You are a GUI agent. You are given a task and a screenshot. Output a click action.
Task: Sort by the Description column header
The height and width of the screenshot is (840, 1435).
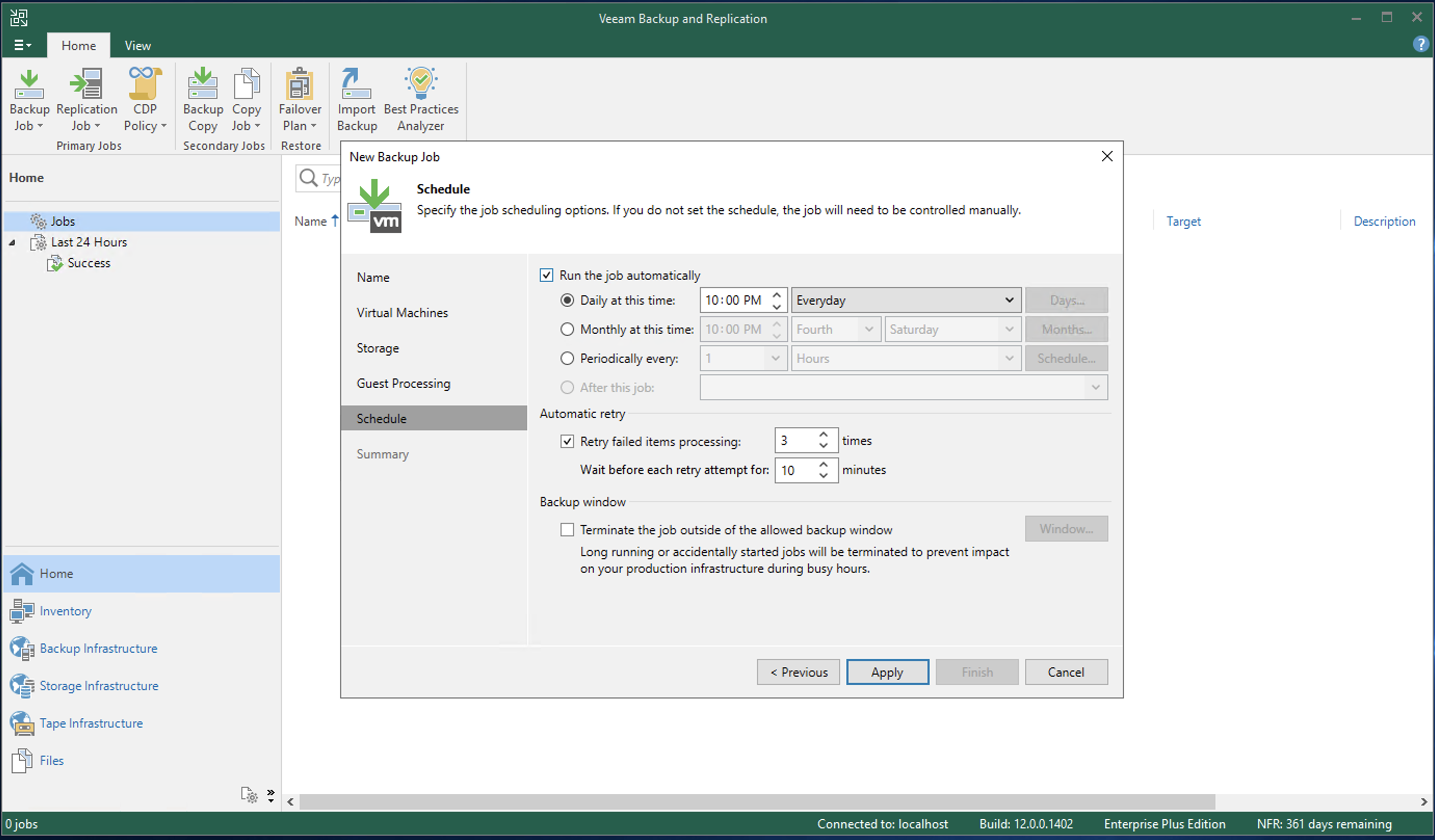coord(1385,221)
